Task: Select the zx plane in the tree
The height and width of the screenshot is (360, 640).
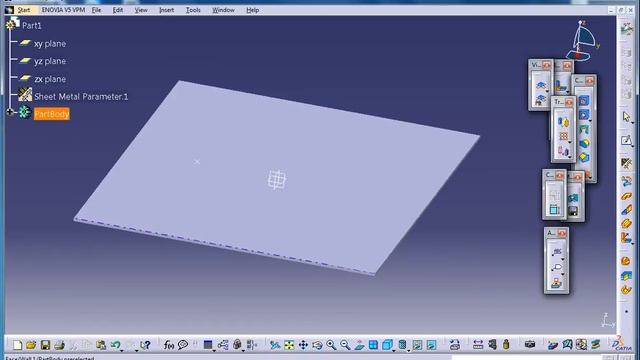Action: coord(50,79)
